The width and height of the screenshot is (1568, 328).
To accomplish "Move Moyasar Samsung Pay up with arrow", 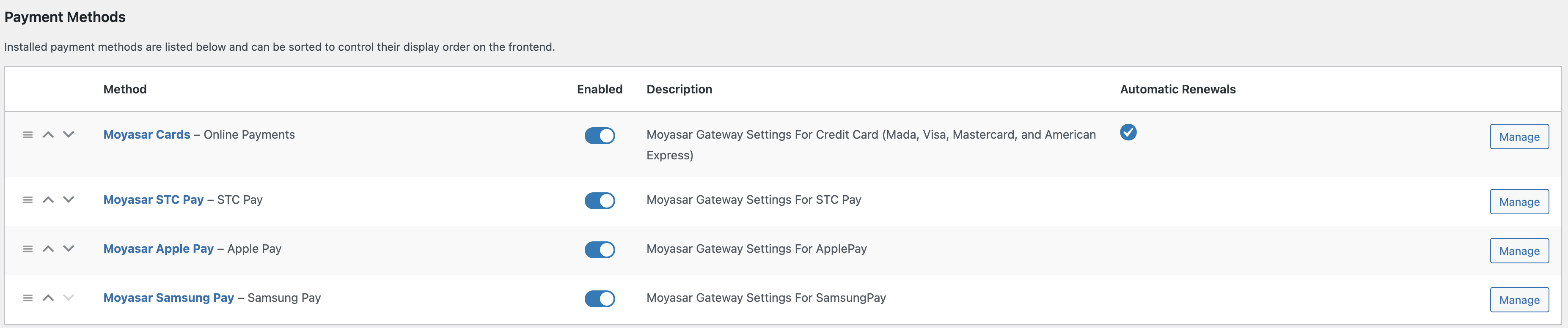I will 48,298.
